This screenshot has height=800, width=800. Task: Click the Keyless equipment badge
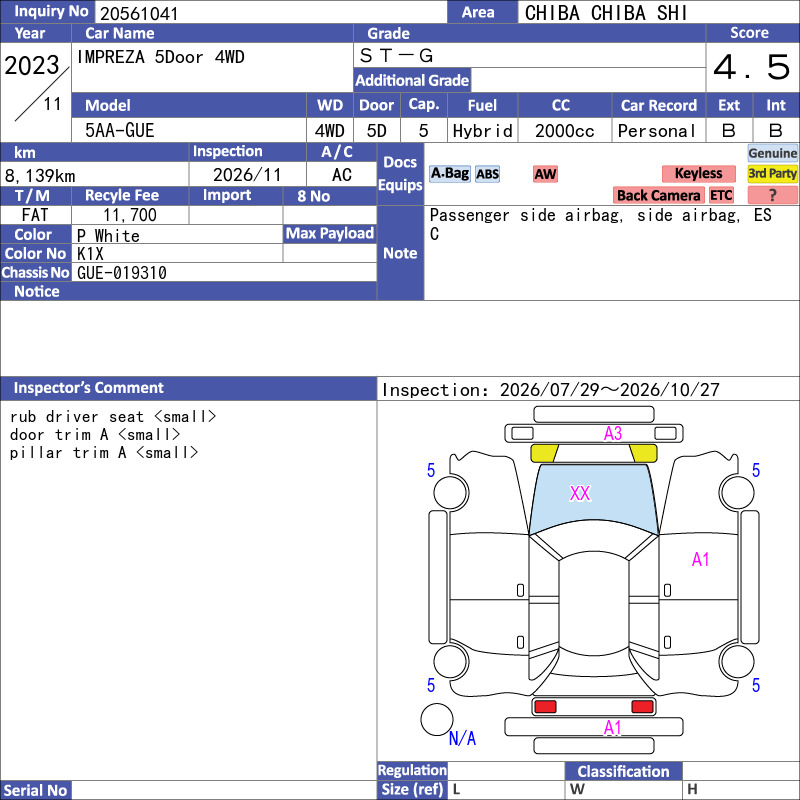698,173
